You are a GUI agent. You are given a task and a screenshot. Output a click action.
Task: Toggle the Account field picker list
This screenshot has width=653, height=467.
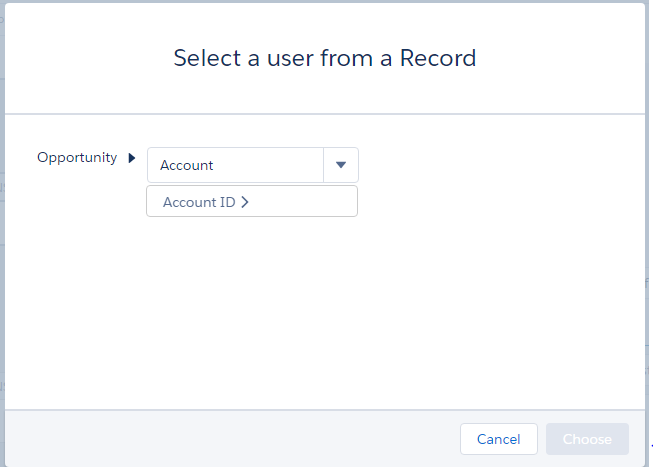click(341, 165)
